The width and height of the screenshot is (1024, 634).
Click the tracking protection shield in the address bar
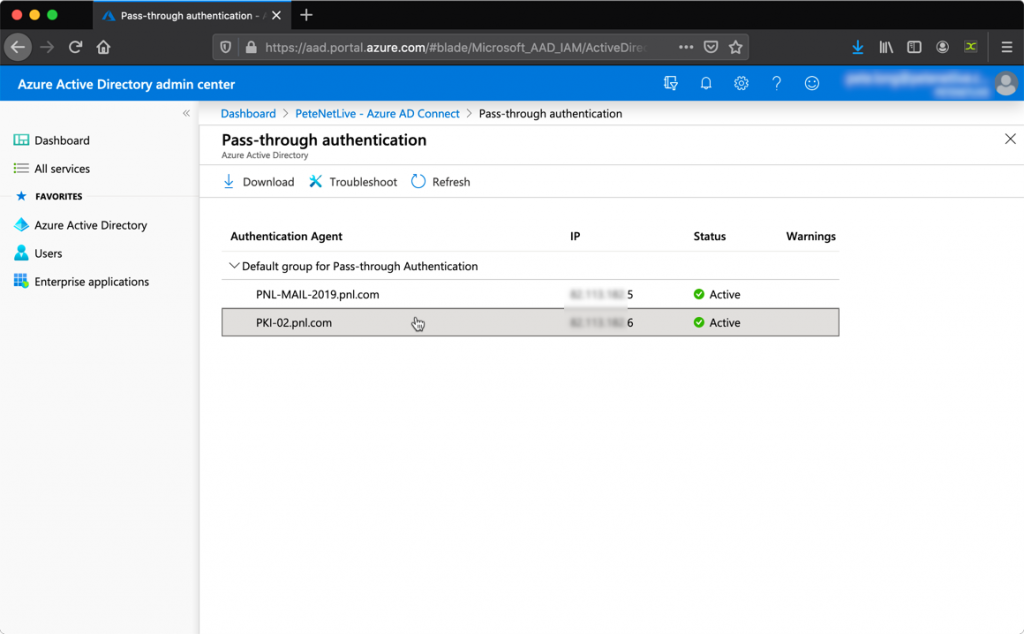227,47
